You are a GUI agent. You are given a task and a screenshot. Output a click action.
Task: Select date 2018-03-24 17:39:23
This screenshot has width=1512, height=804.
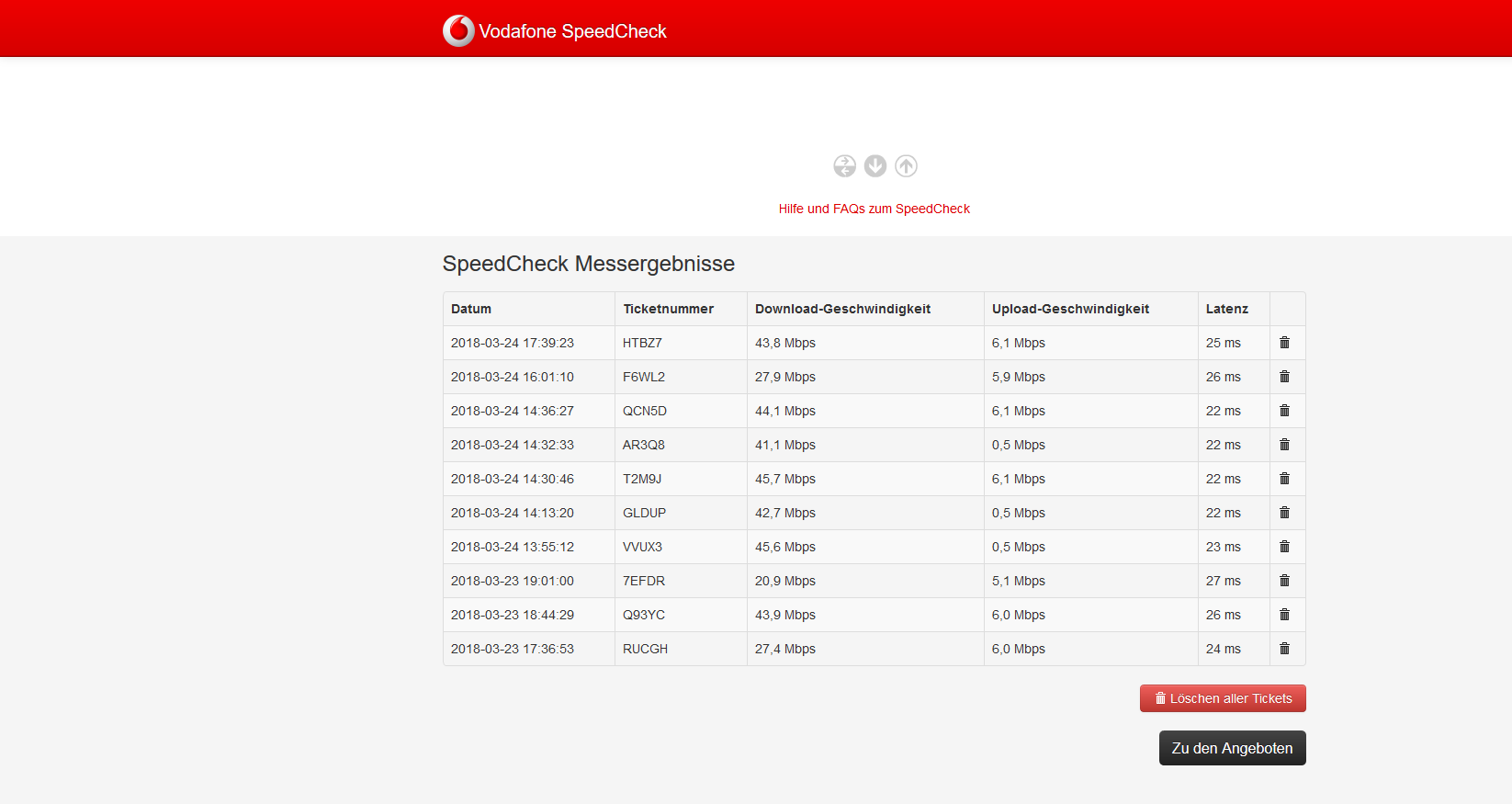point(513,343)
